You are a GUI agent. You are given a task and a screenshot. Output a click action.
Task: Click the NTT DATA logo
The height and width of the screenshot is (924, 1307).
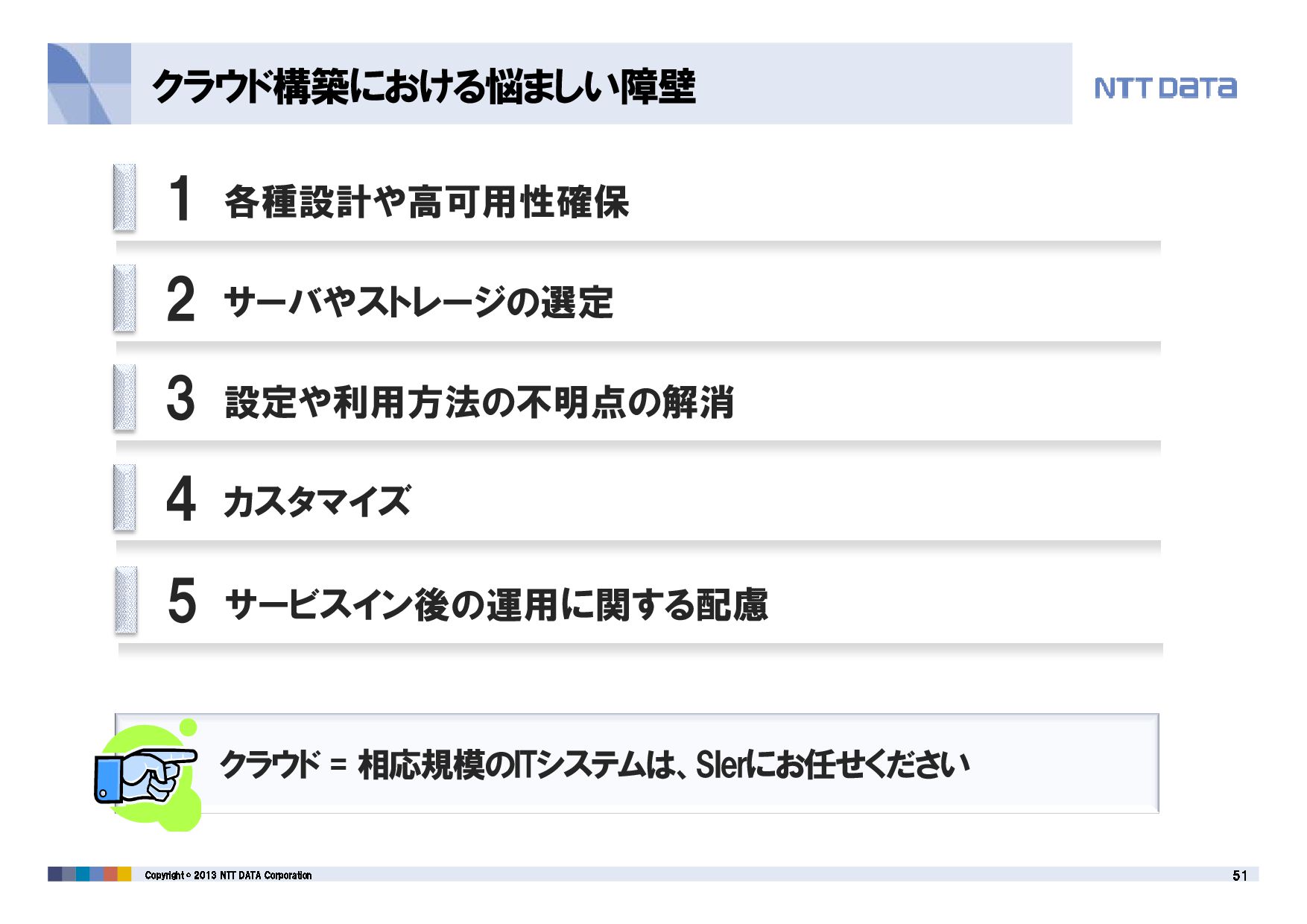pyautogui.click(x=1165, y=88)
